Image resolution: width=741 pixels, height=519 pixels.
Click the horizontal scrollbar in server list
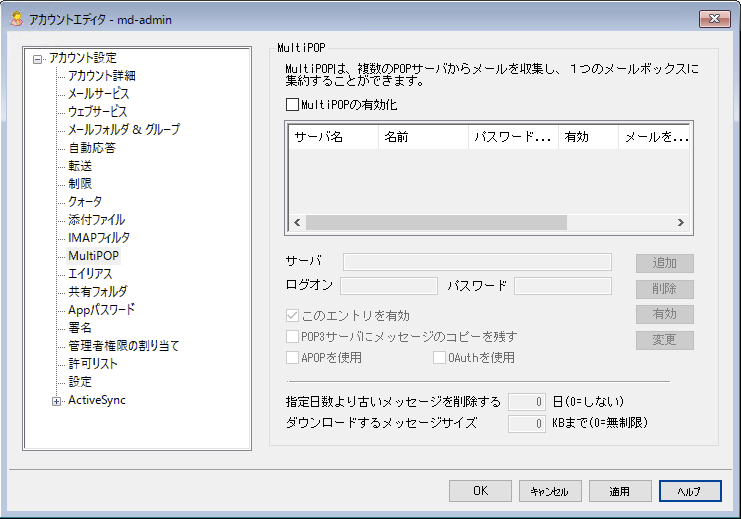tap(436, 223)
